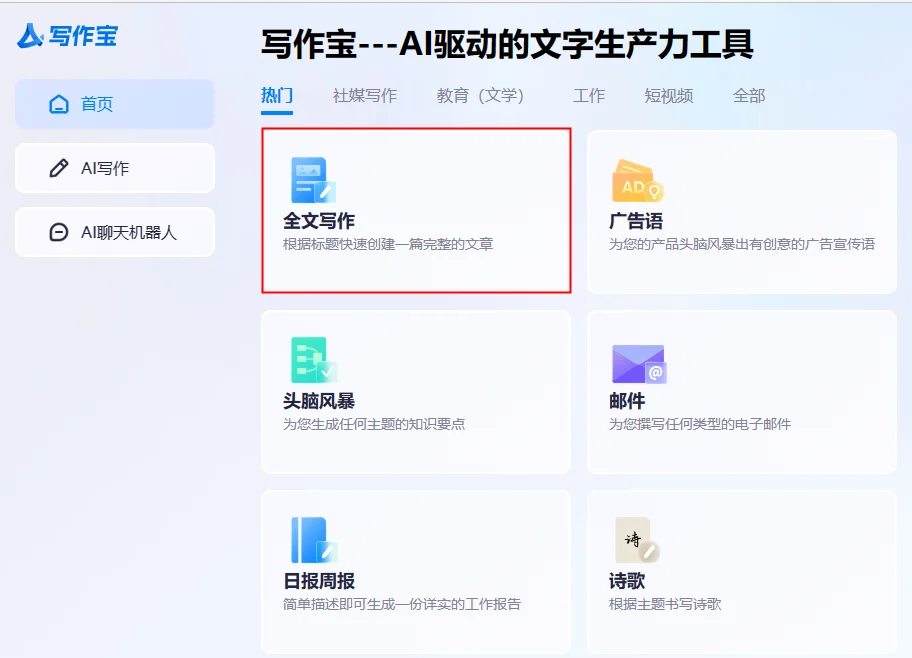
Task: Click description 根据主题书写诗歌
Action: coord(665,604)
